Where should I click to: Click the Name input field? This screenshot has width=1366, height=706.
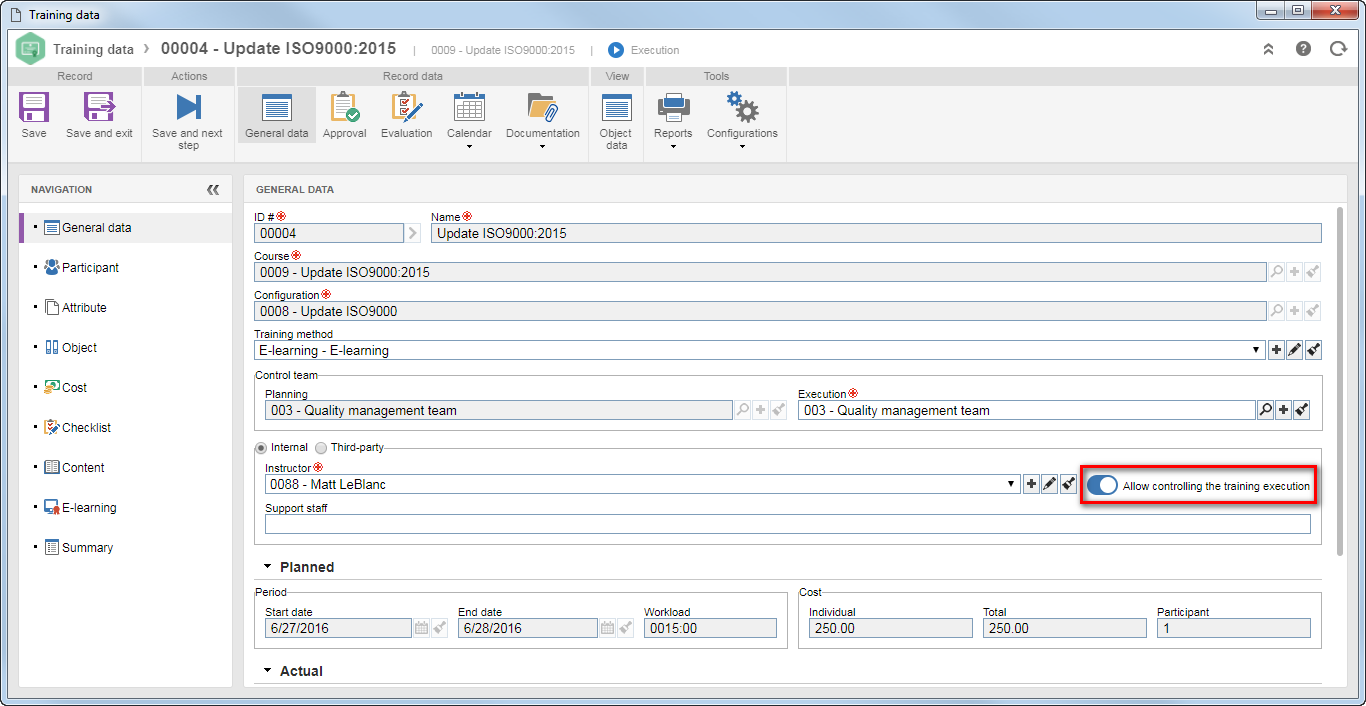coord(876,233)
